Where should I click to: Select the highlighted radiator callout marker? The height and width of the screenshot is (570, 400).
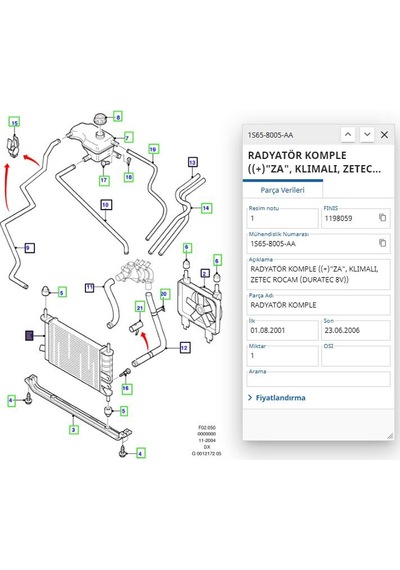click(29, 336)
